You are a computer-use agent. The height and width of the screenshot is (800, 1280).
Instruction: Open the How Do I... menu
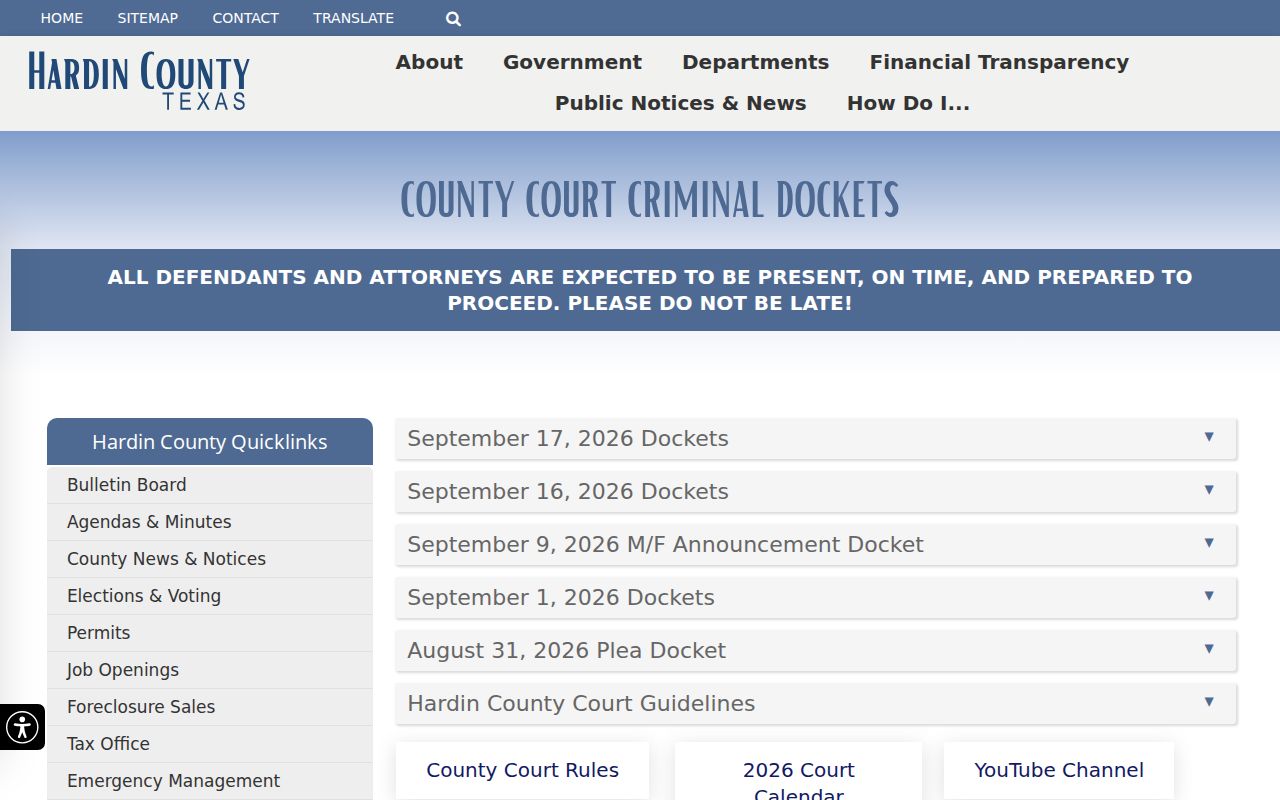pyautogui.click(x=908, y=103)
